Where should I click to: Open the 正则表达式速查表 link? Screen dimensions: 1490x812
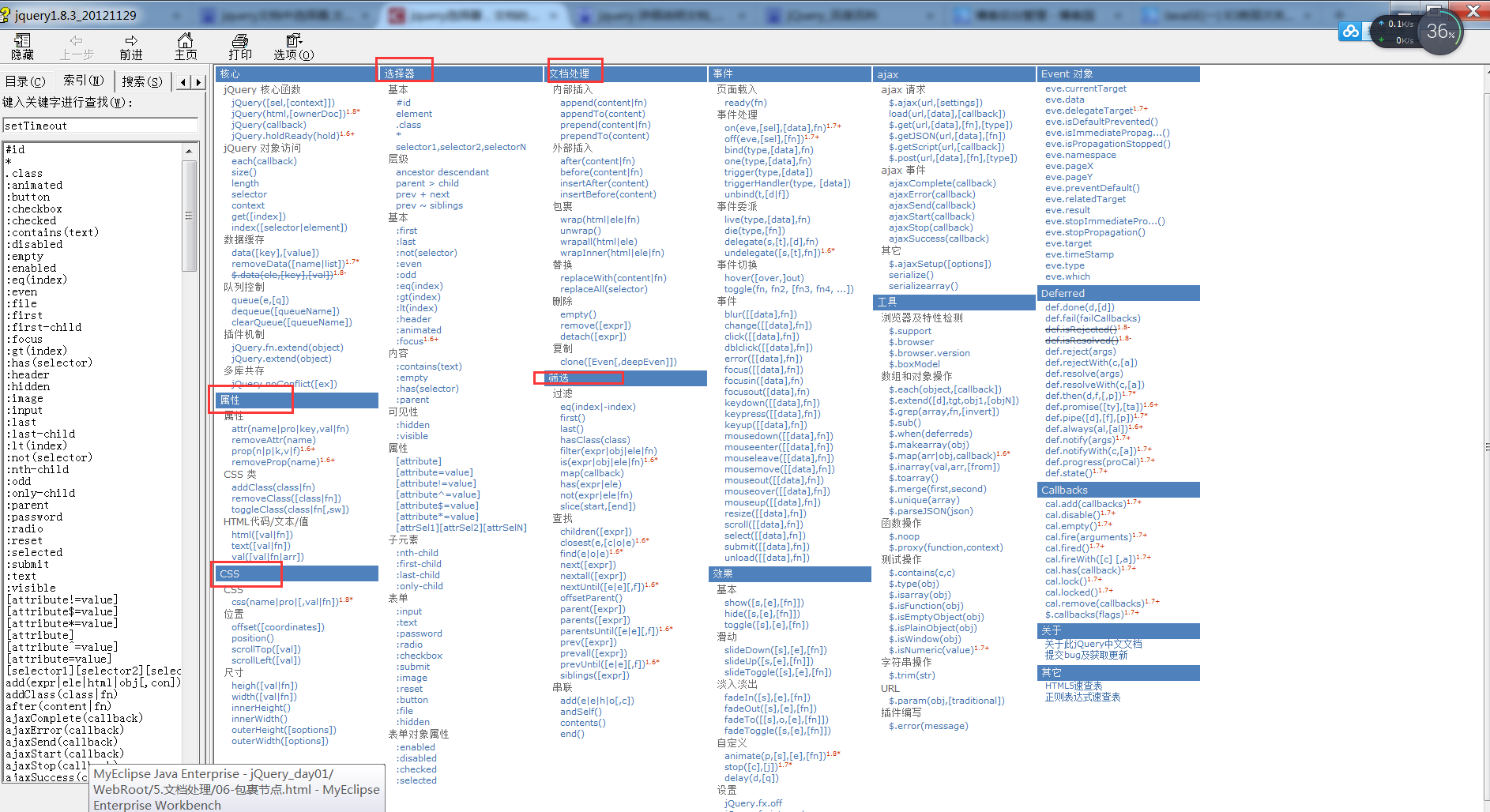click(x=1082, y=697)
